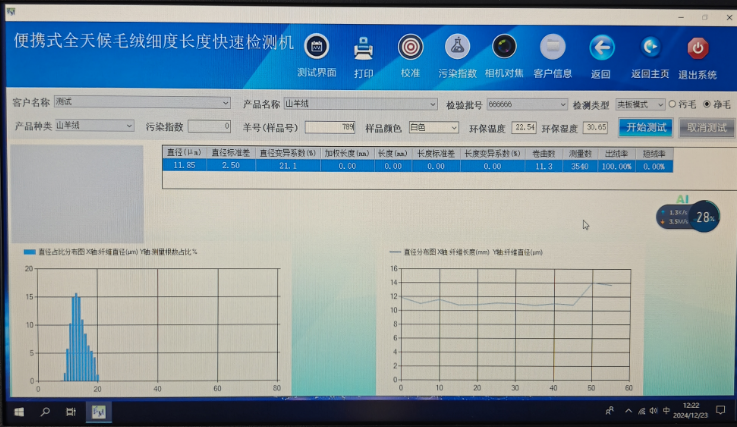This screenshot has width=737, height=427.
Task: Click the 取消测试 button
Action: pos(707,127)
